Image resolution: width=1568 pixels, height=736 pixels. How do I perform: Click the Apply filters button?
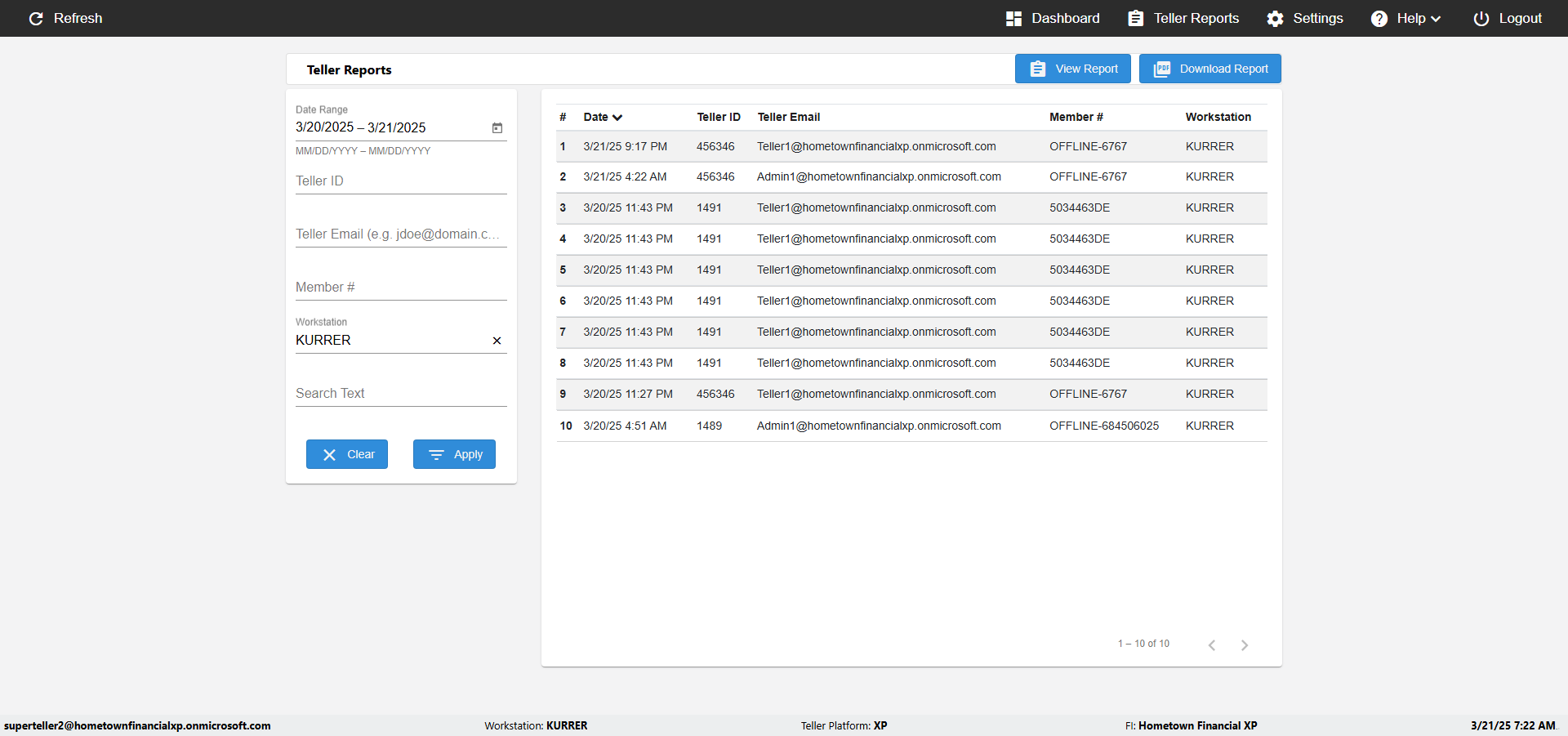(454, 454)
